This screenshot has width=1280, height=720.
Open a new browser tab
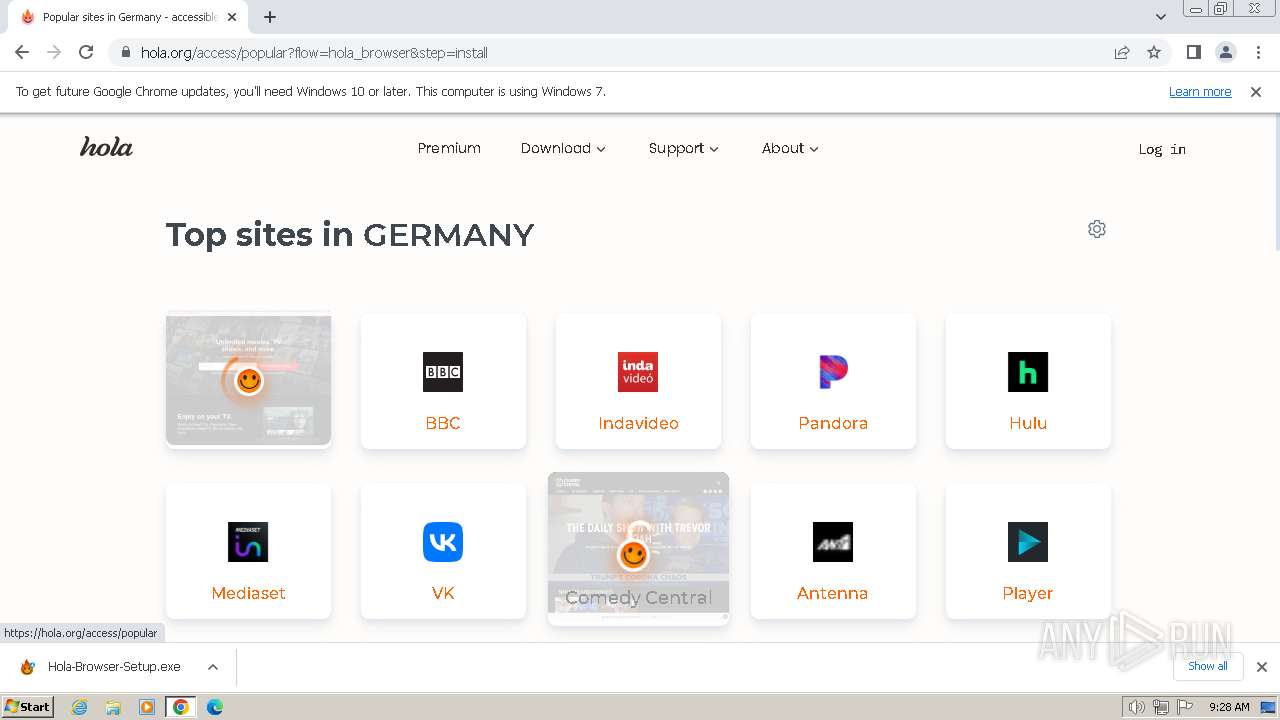(x=270, y=17)
